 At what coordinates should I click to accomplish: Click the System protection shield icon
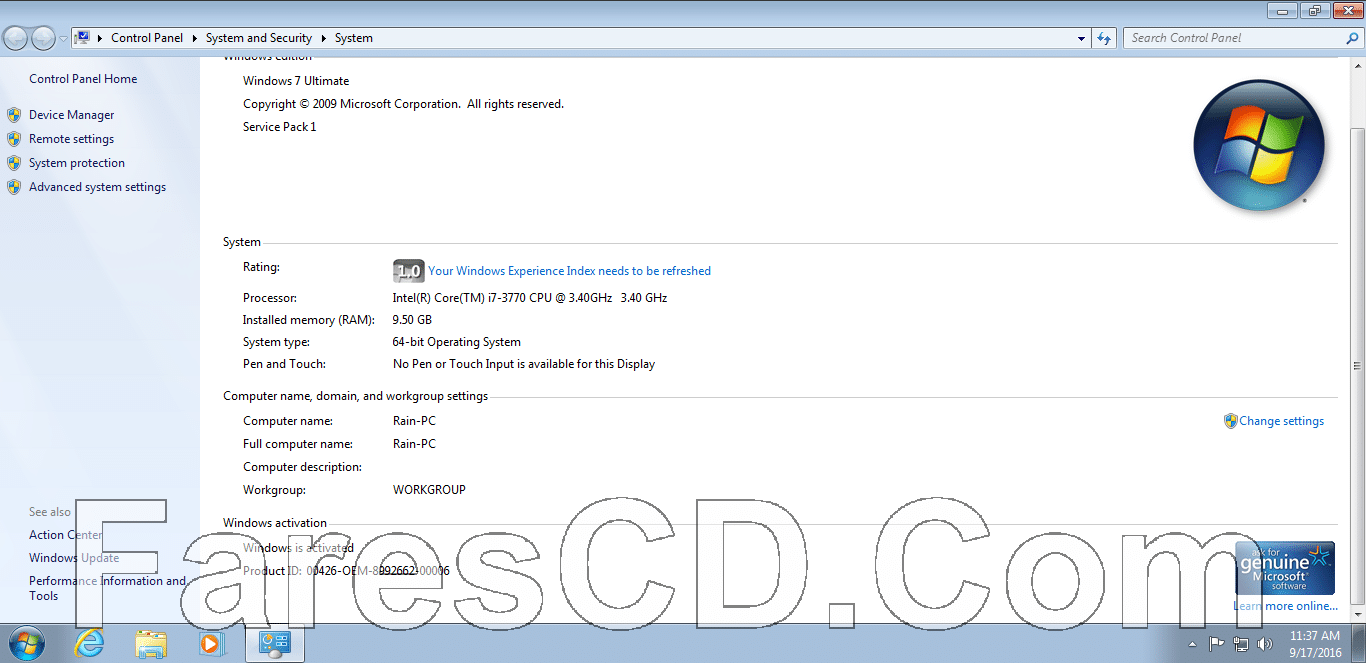click(x=14, y=163)
